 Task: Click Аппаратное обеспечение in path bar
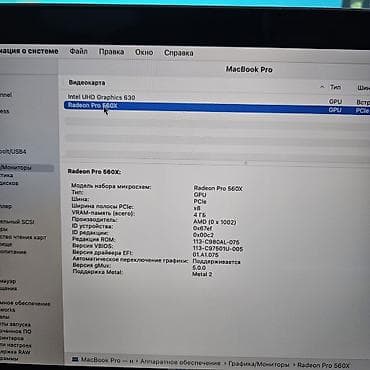180,362
